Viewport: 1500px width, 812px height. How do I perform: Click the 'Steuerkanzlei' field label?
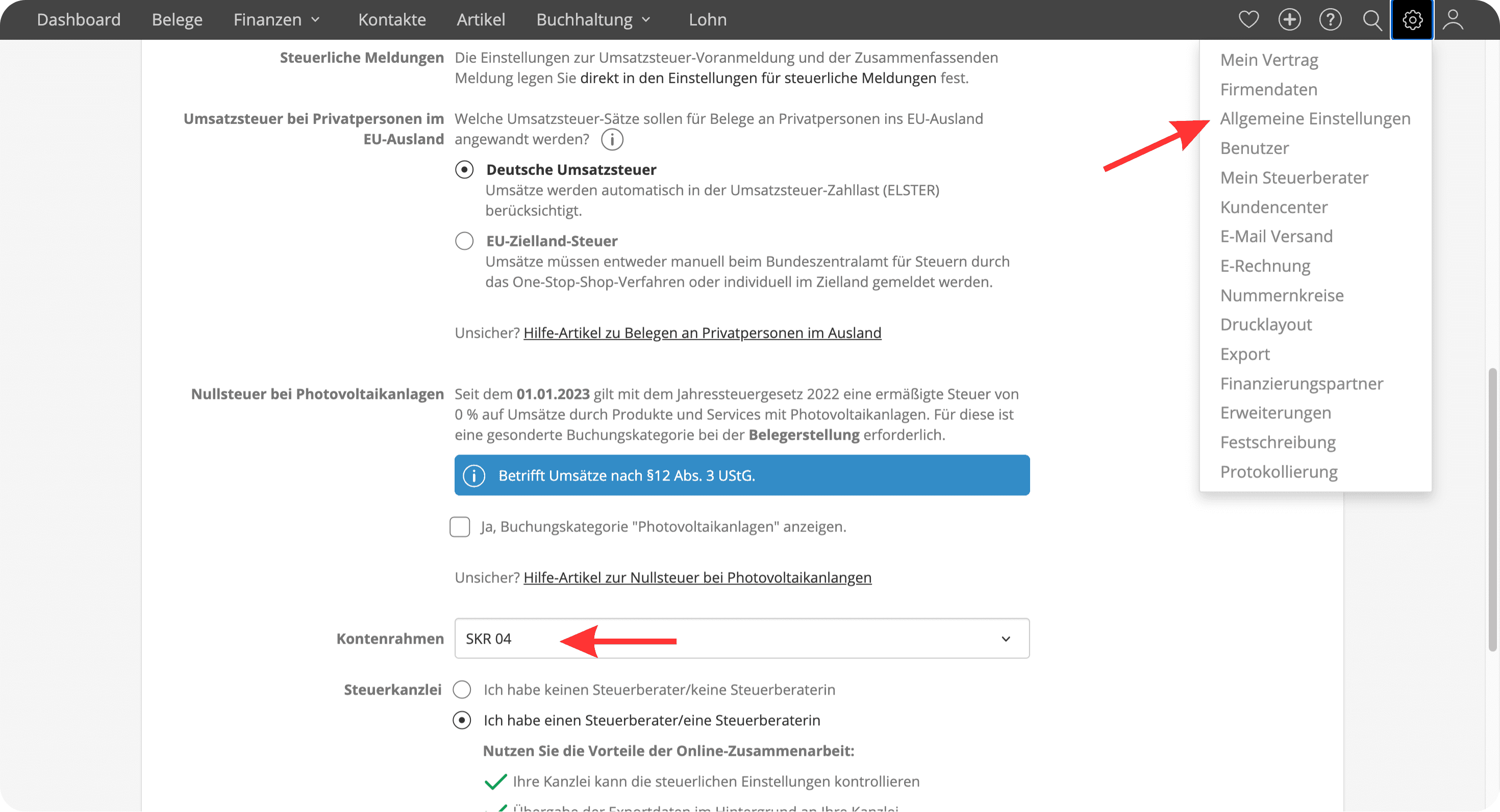pos(392,690)
